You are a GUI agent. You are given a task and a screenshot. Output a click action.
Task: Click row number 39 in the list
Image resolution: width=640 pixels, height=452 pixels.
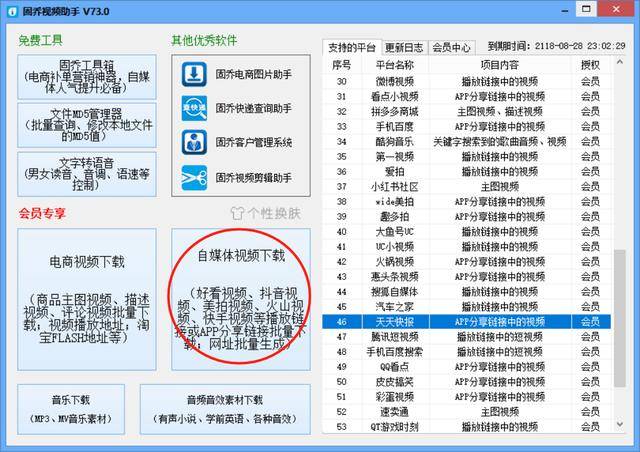[342, 217]
